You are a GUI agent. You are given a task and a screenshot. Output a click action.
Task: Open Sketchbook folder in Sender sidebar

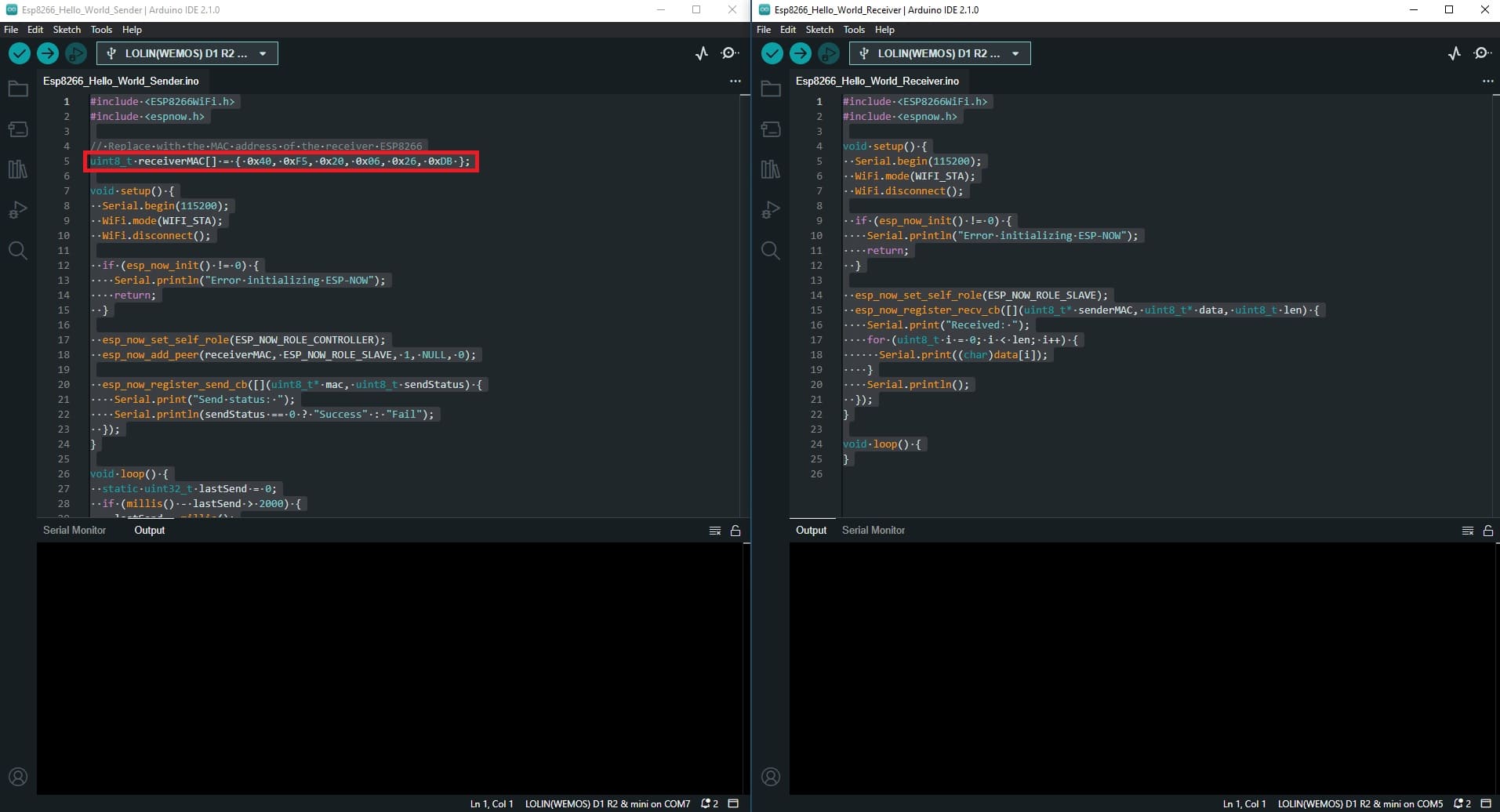coord(18,89)
